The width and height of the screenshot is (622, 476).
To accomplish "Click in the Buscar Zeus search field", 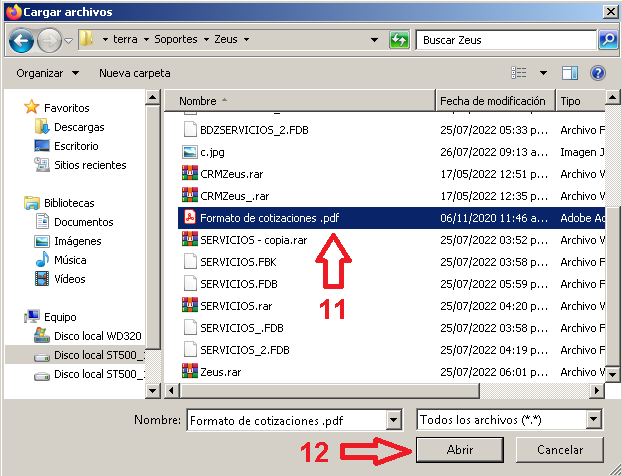I will pyautogui.click(x=506, y=40).
